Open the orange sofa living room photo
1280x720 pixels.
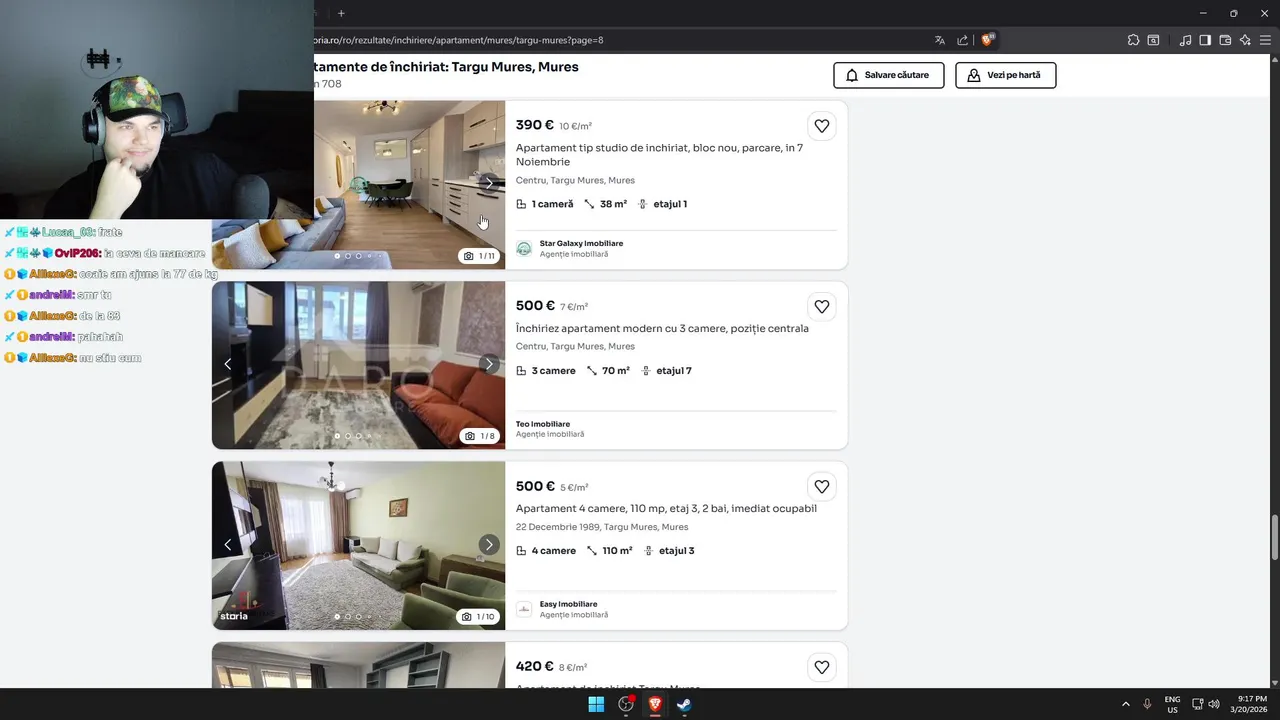pyautogui.click(x=358, y=365)
